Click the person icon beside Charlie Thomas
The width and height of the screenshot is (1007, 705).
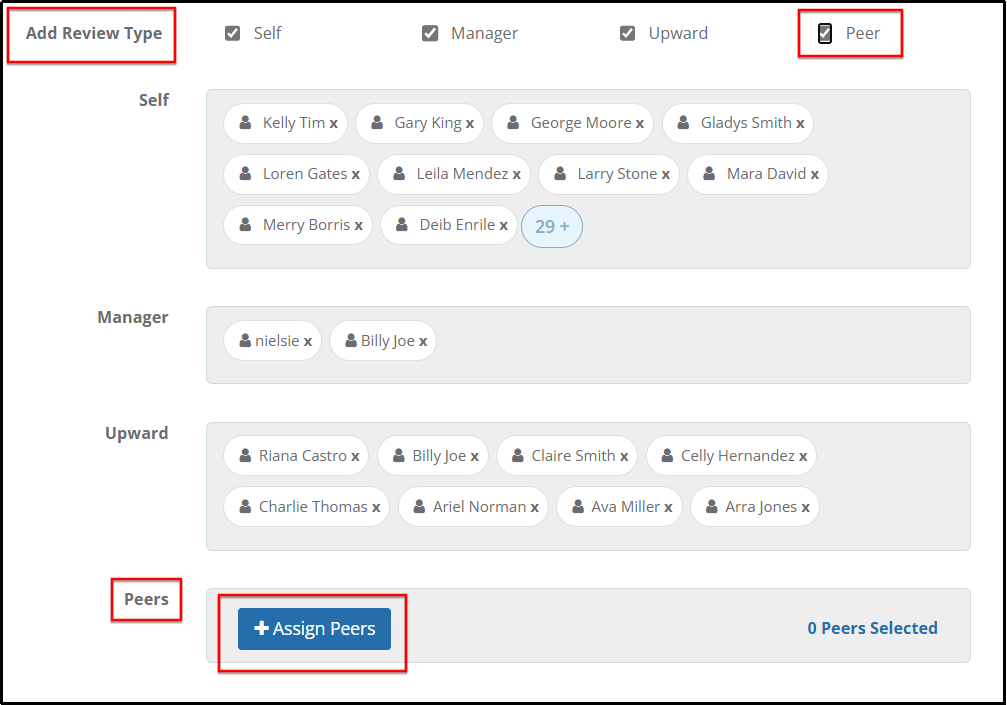[245, 507]
